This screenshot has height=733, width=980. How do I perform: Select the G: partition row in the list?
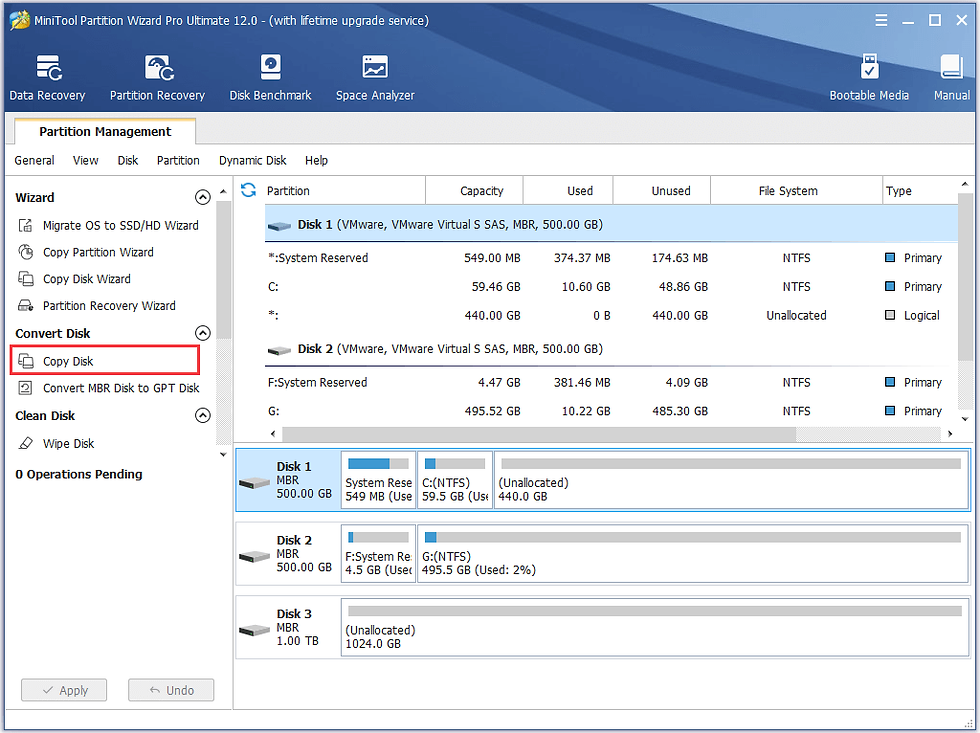pos(611,411)
